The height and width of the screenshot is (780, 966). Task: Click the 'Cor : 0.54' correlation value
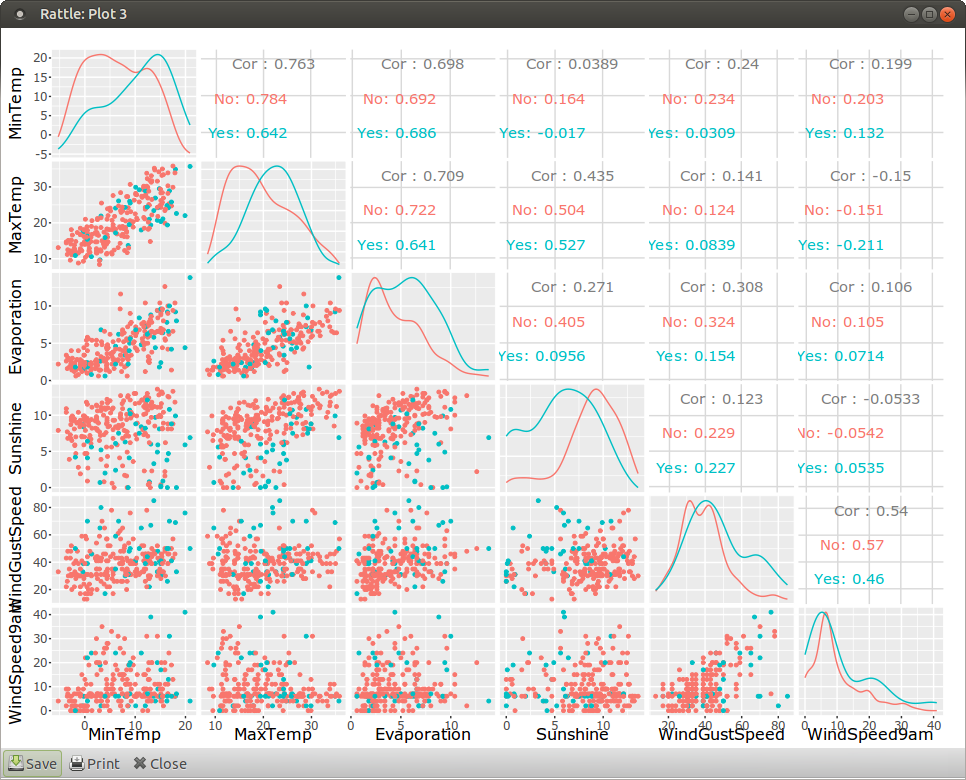[x=871, y=511]
